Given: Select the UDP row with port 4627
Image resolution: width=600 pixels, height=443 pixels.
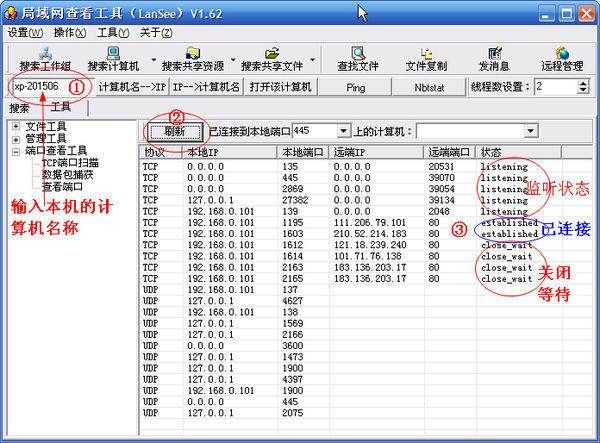Looking at the screenshot, I should 365,301.
